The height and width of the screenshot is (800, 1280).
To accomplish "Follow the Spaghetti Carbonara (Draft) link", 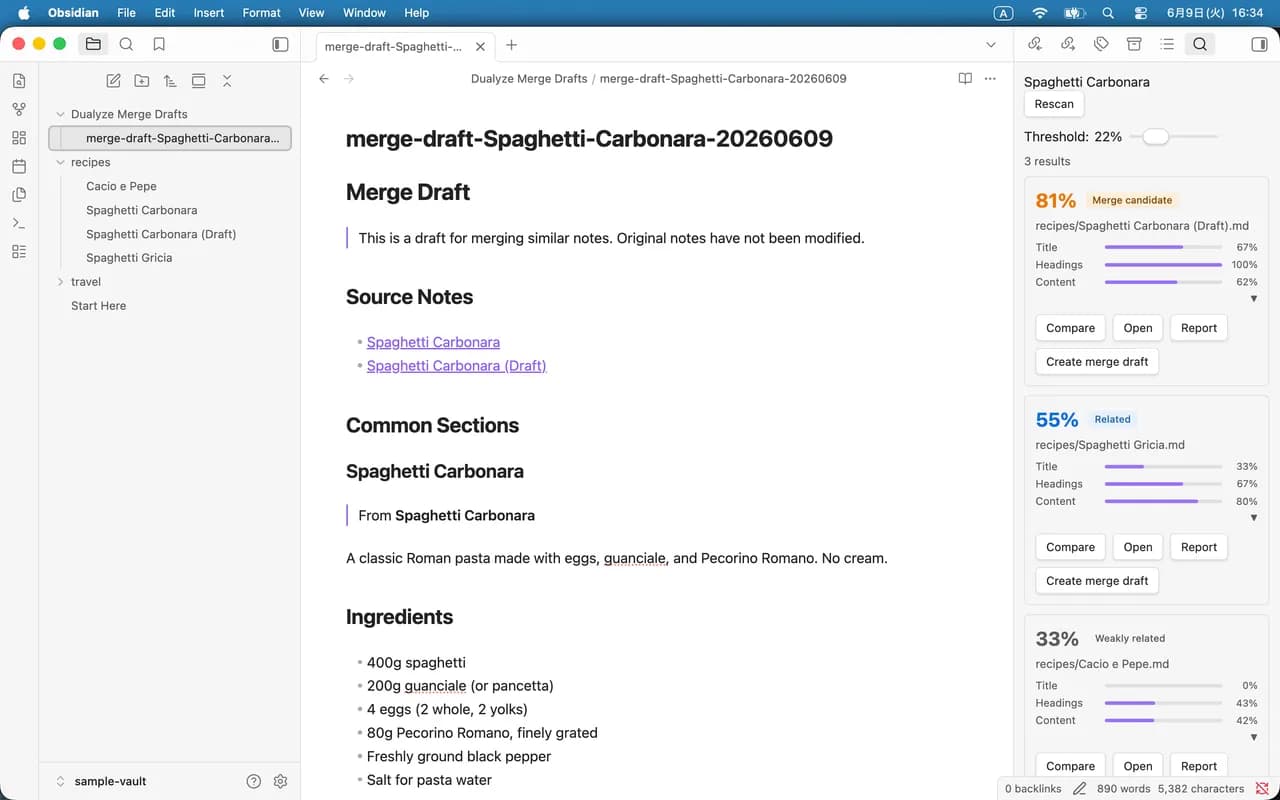I will (x=456, y=366).
